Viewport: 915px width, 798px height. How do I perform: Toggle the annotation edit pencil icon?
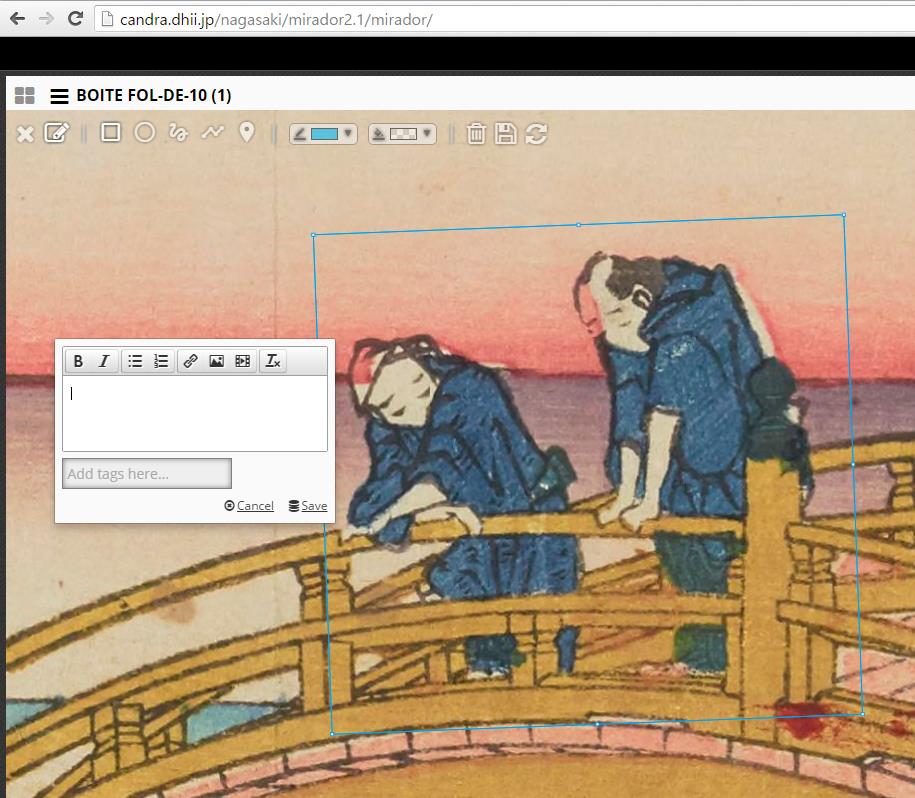(57, 133)
